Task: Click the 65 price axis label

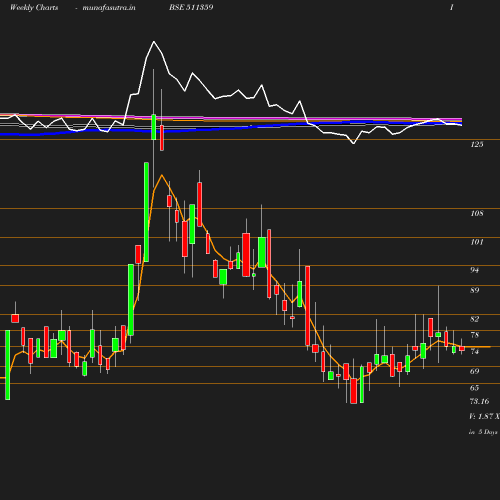Action: click(474, 388)
